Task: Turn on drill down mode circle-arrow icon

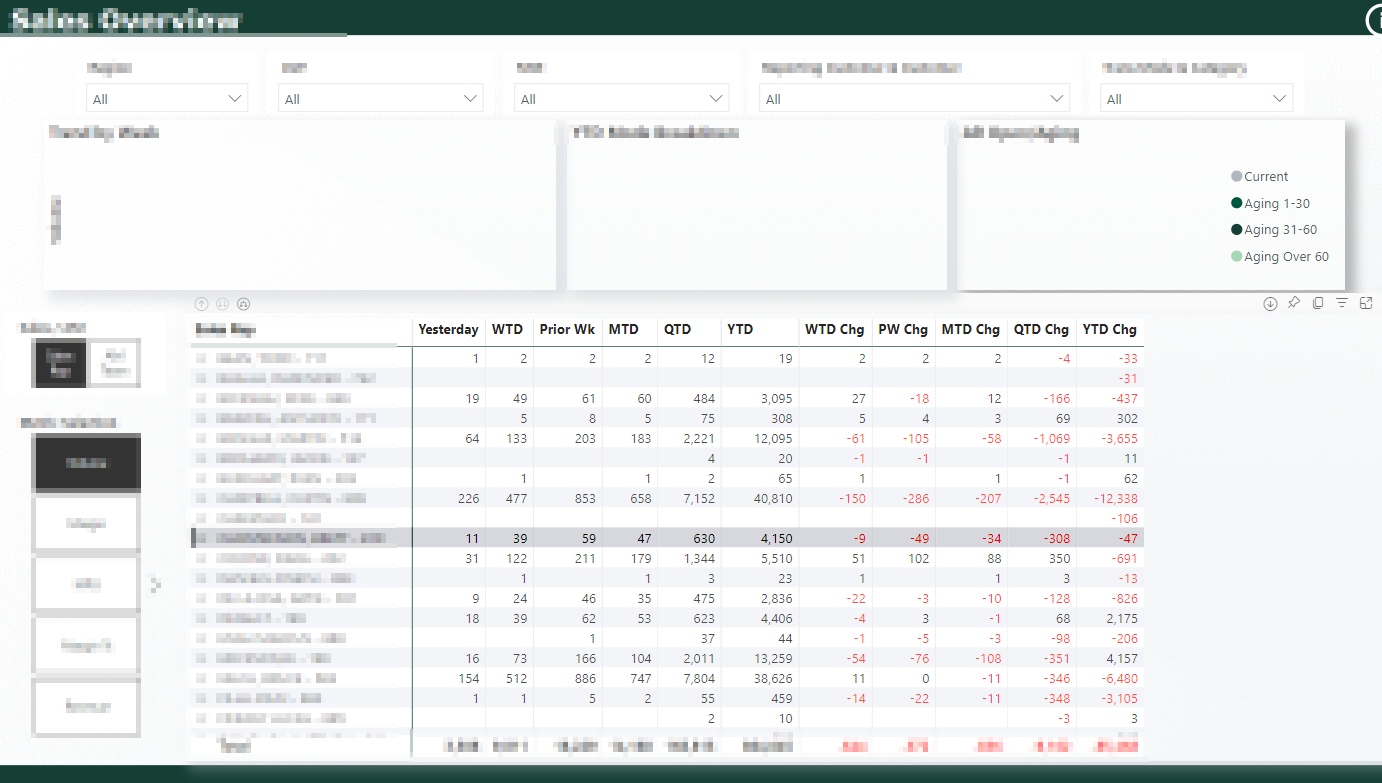Action: [x=1270, y=303]
